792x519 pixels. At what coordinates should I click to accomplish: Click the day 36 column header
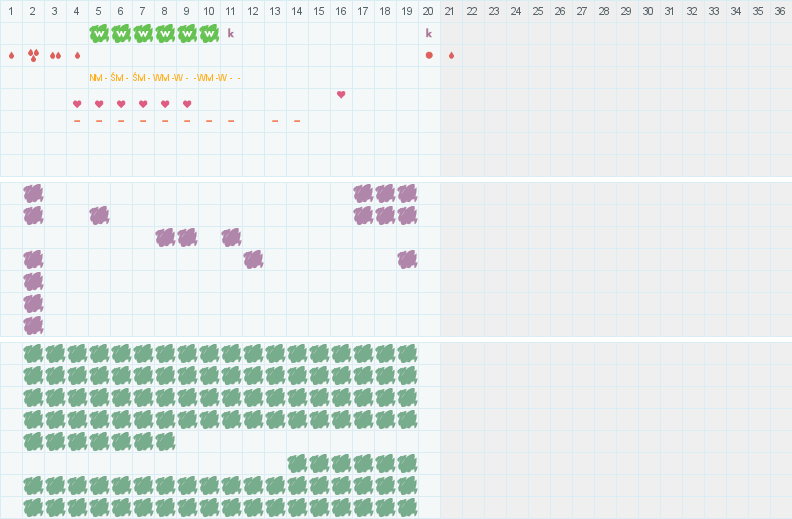pyautogui.click(x=781, y=11)
